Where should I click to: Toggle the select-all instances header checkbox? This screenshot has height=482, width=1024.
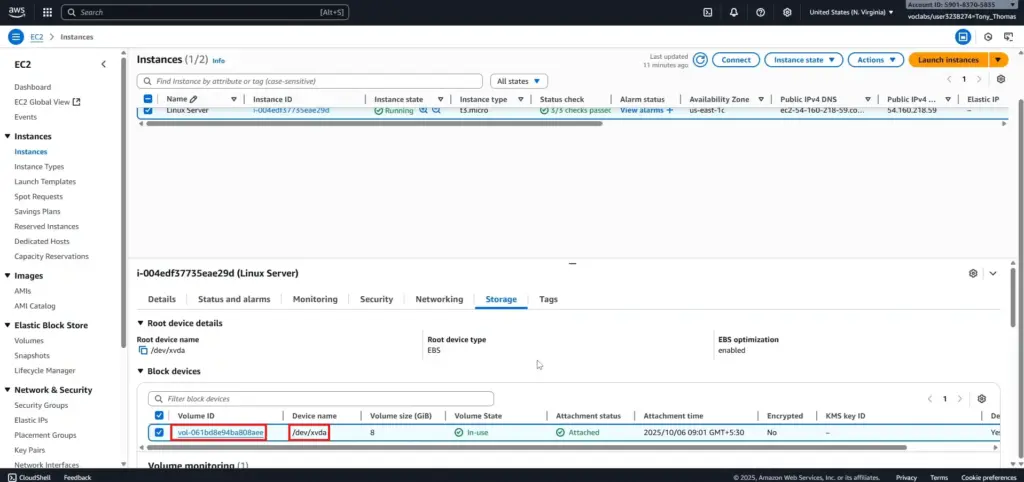(148, 99)
